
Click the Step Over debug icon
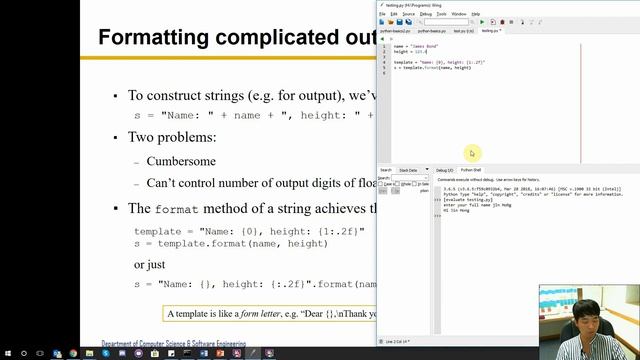tap(531, 22)
